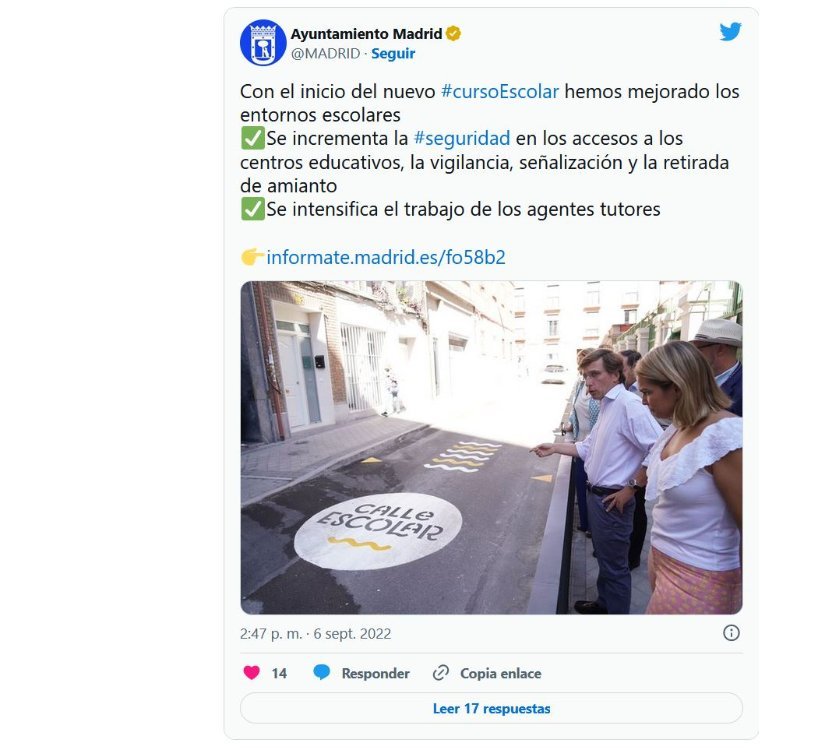
Task: Click the @MADRID handle
Action: click(326, 54)
